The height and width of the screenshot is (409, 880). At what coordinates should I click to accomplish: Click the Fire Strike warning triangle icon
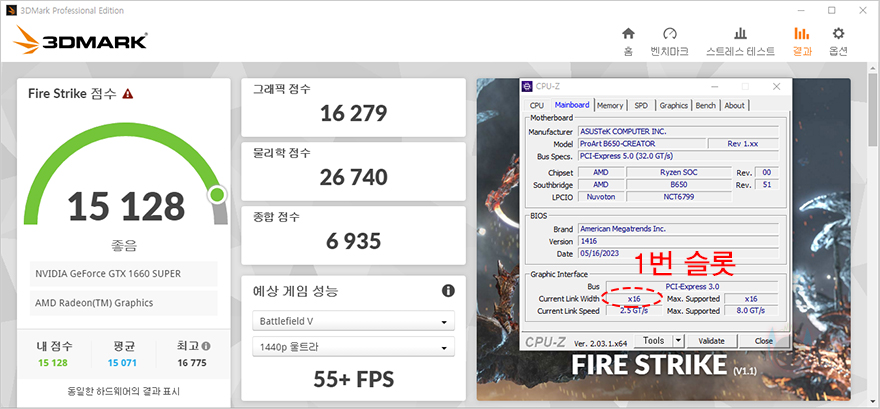click(128, 94)
